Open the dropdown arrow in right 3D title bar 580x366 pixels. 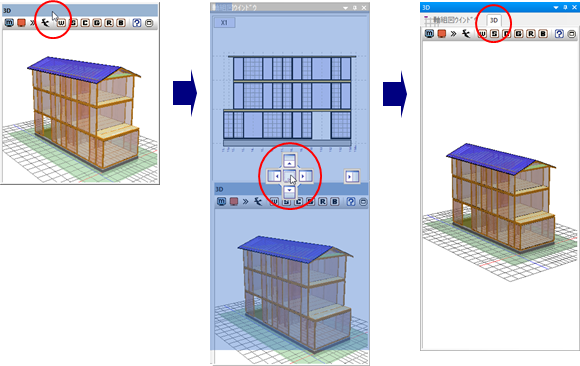[556, 7]
